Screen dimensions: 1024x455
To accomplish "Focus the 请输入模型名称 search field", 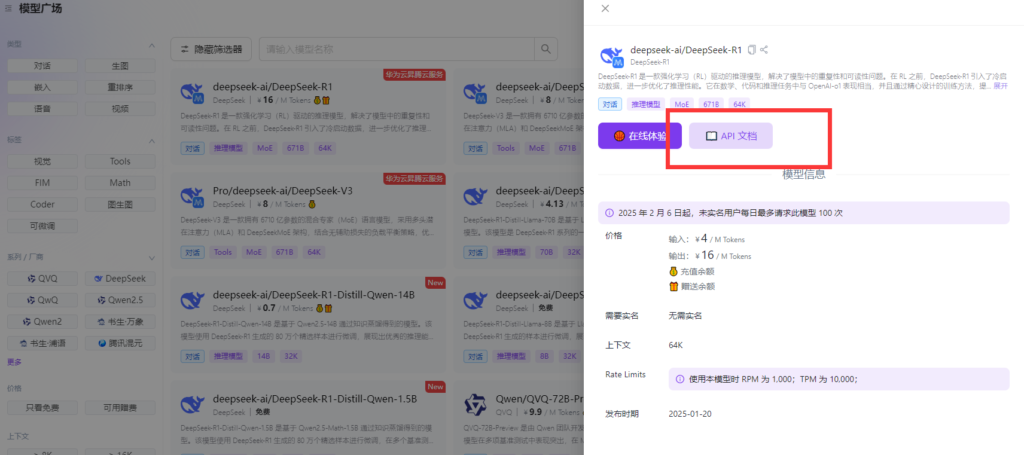I will 396,49.
